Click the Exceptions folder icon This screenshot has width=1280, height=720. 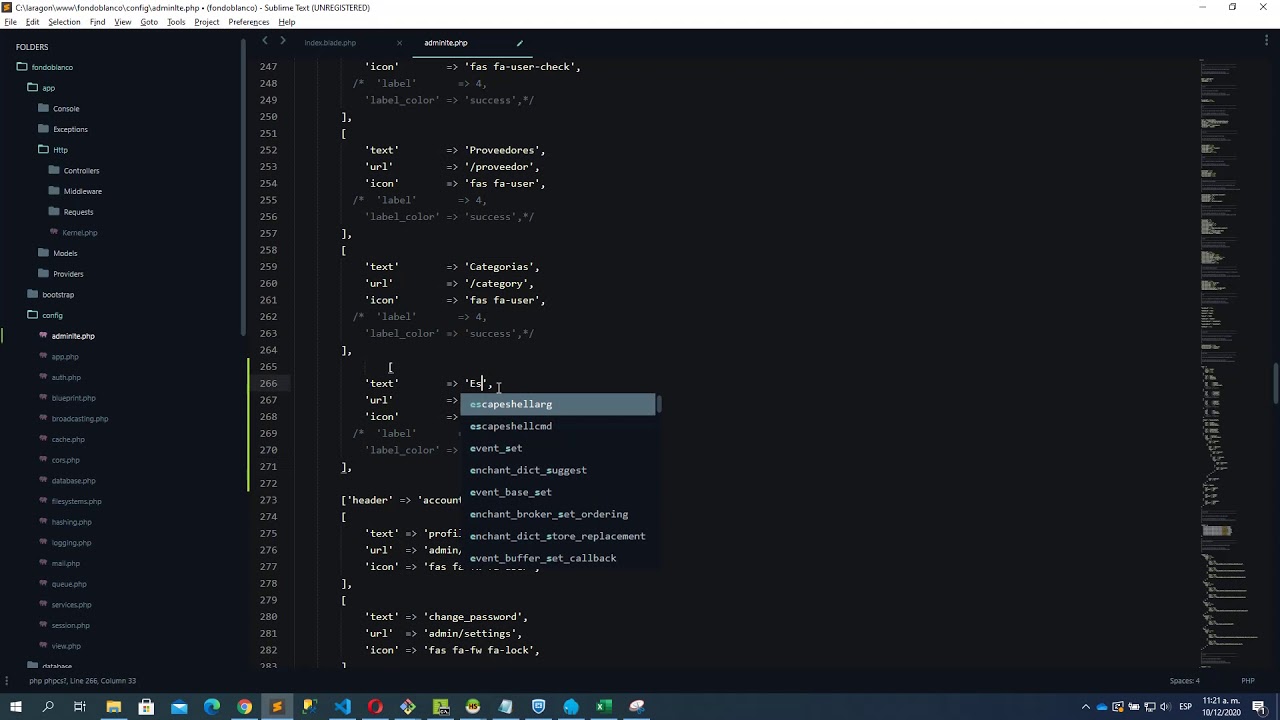pos(43,129)
